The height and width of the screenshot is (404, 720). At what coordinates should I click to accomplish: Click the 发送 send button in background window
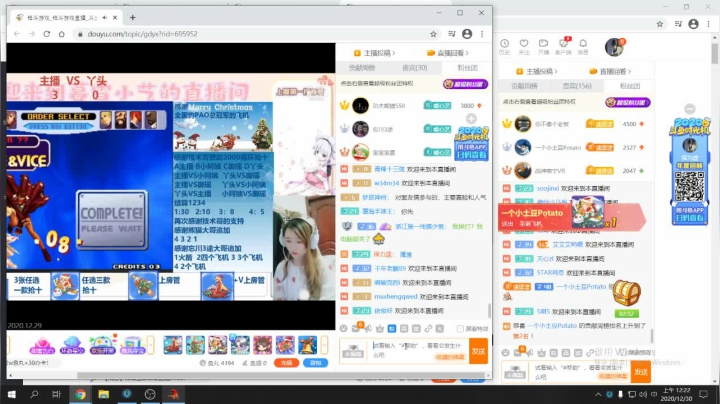(641, 371)
